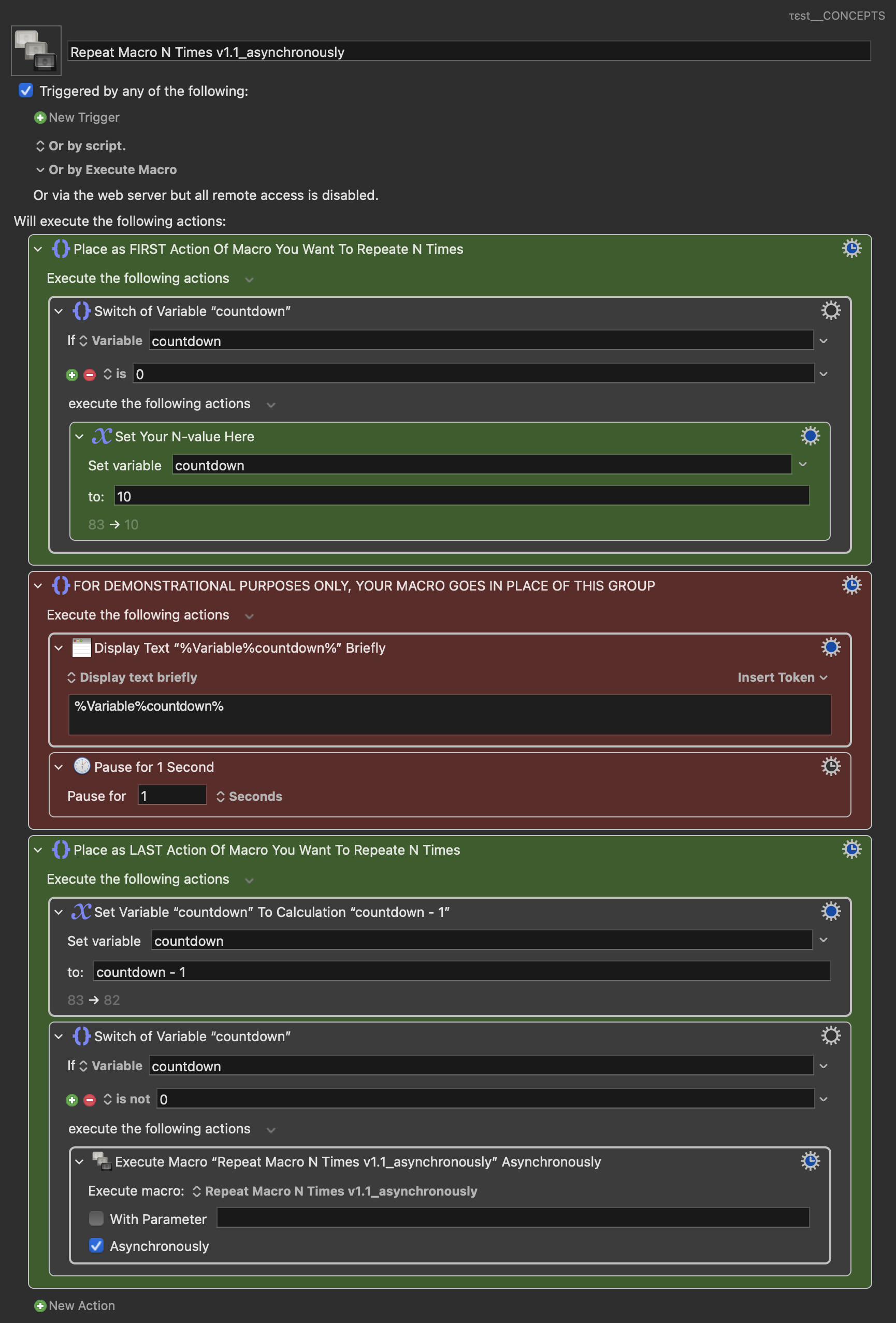The height and width of the screenshot is (1323, 896).
Task: Open the Insert Token dropdown
Action: [x=782, y=678]
